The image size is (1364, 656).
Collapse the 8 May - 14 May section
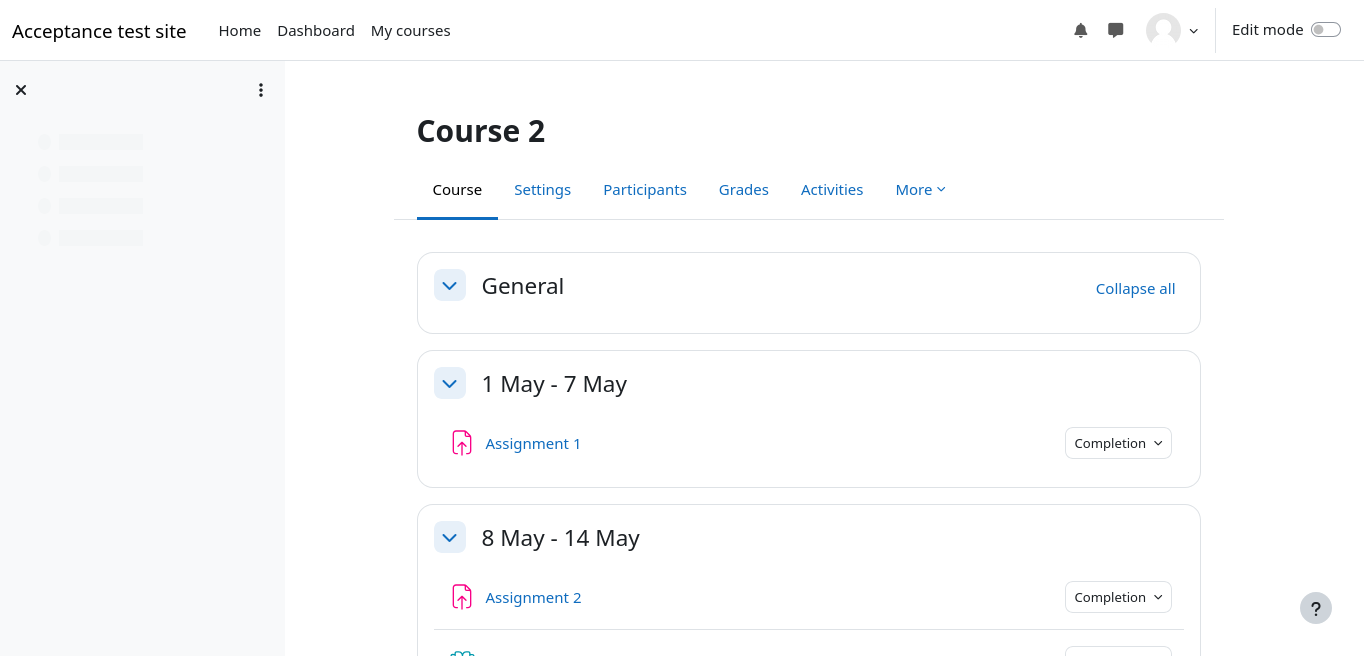pos(450,537)
